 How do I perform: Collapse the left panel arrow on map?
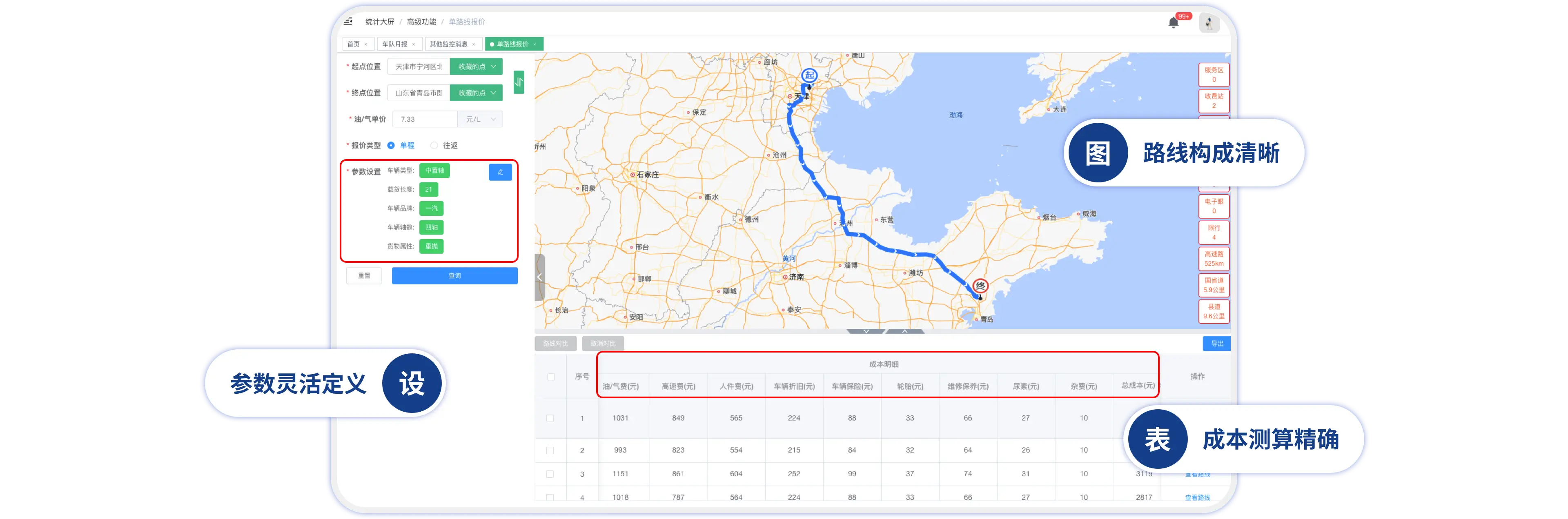click(x=539, y=277)
